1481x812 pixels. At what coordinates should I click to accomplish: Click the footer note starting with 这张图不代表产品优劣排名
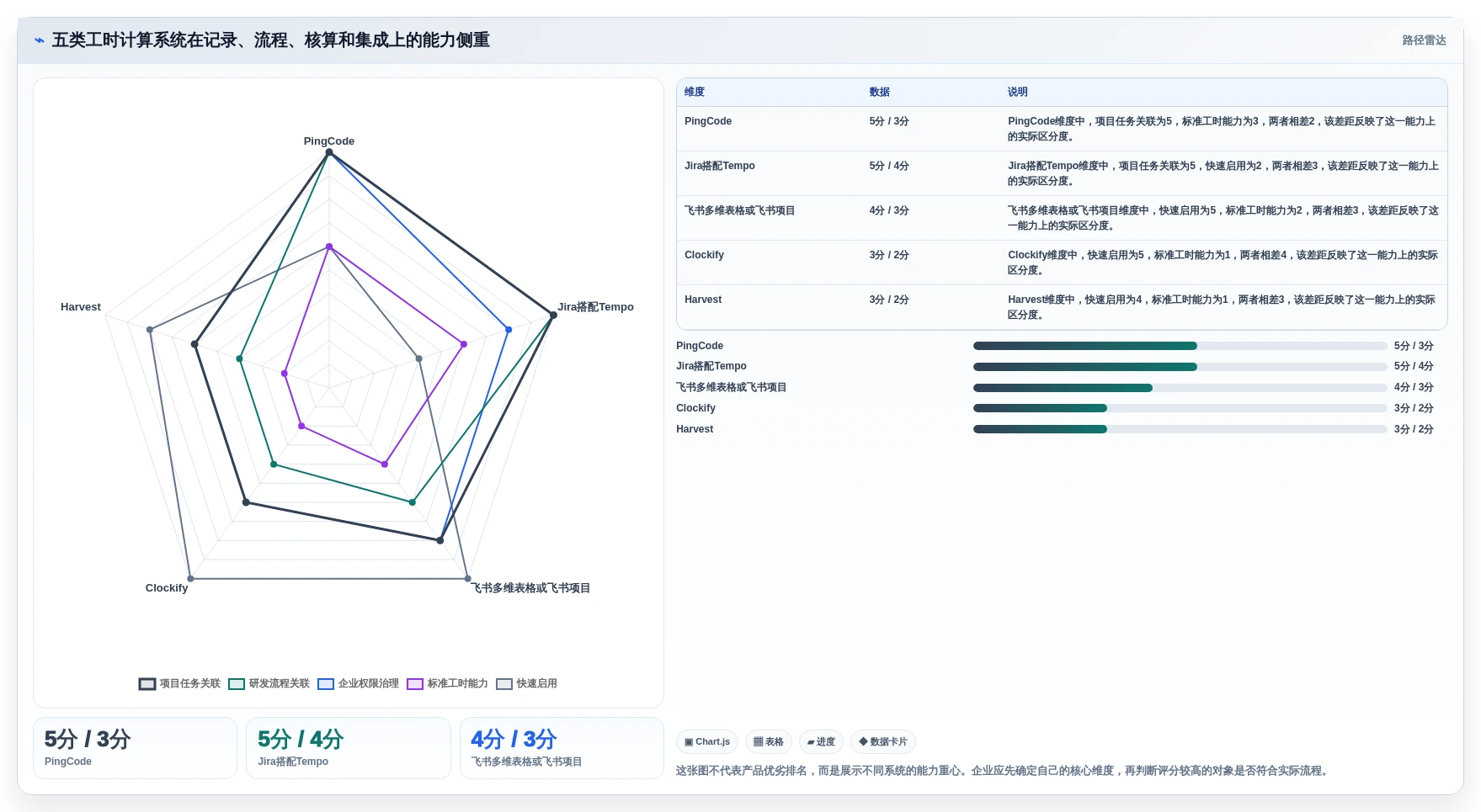coord(1004,771)
